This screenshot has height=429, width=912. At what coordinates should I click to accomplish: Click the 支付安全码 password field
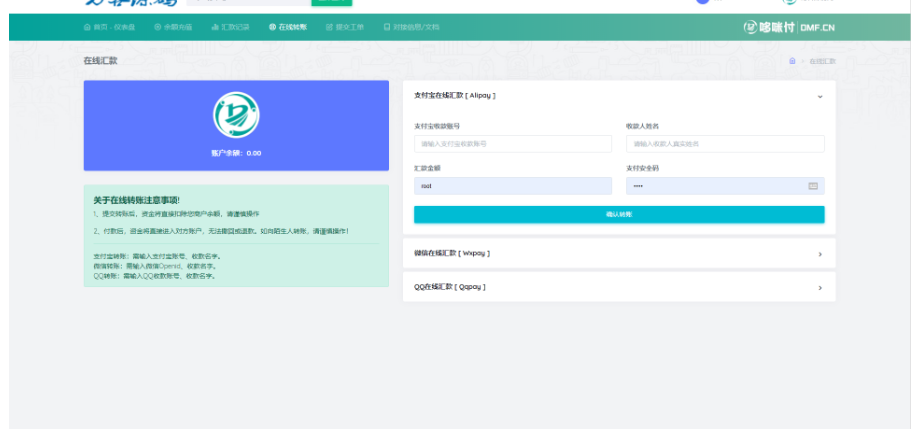tap(725, 186)
